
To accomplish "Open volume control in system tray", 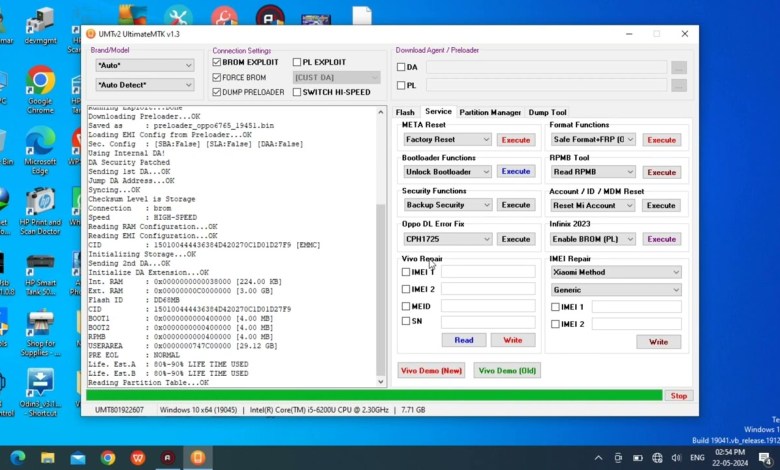I will (676, 458).
